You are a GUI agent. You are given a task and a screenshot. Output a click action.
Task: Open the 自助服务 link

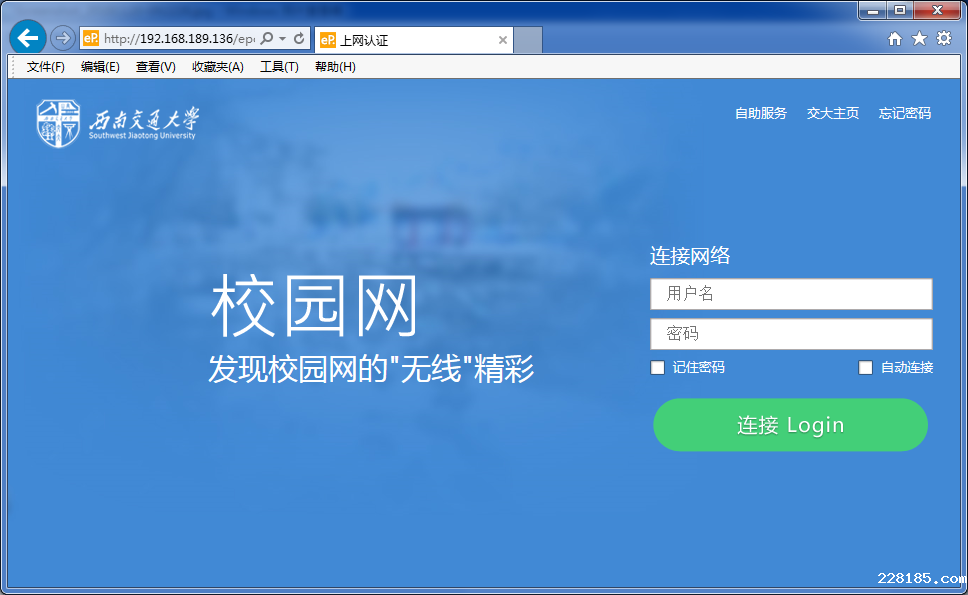pyautogui.click(x=761, y=113)
